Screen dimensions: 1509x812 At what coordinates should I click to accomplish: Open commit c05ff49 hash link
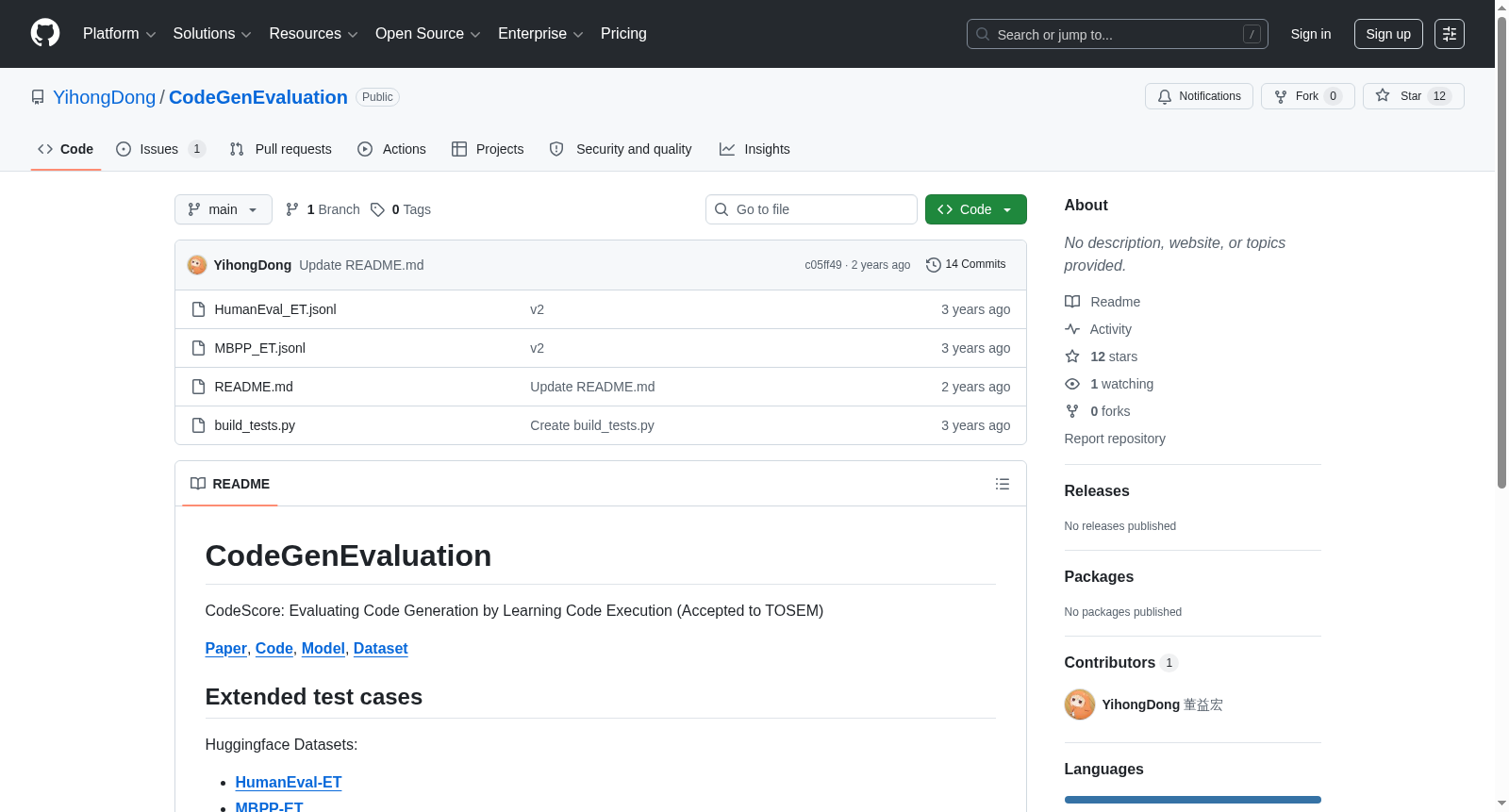coord(823,265)
